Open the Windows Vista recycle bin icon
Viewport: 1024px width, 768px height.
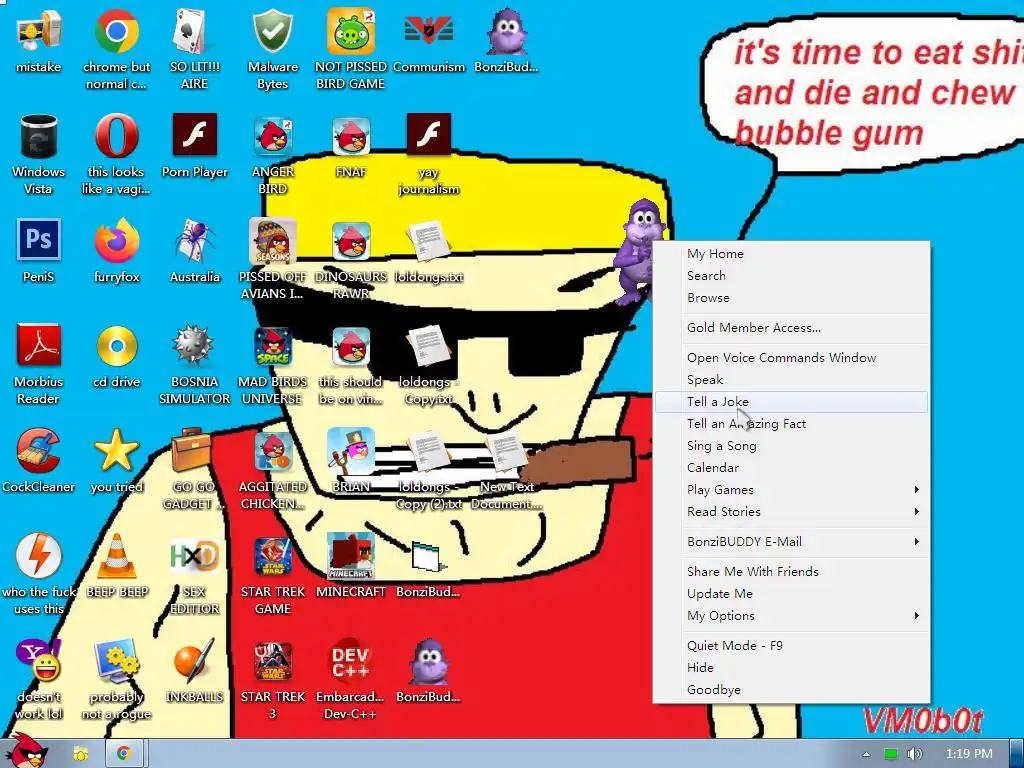(x=39, y=136)
